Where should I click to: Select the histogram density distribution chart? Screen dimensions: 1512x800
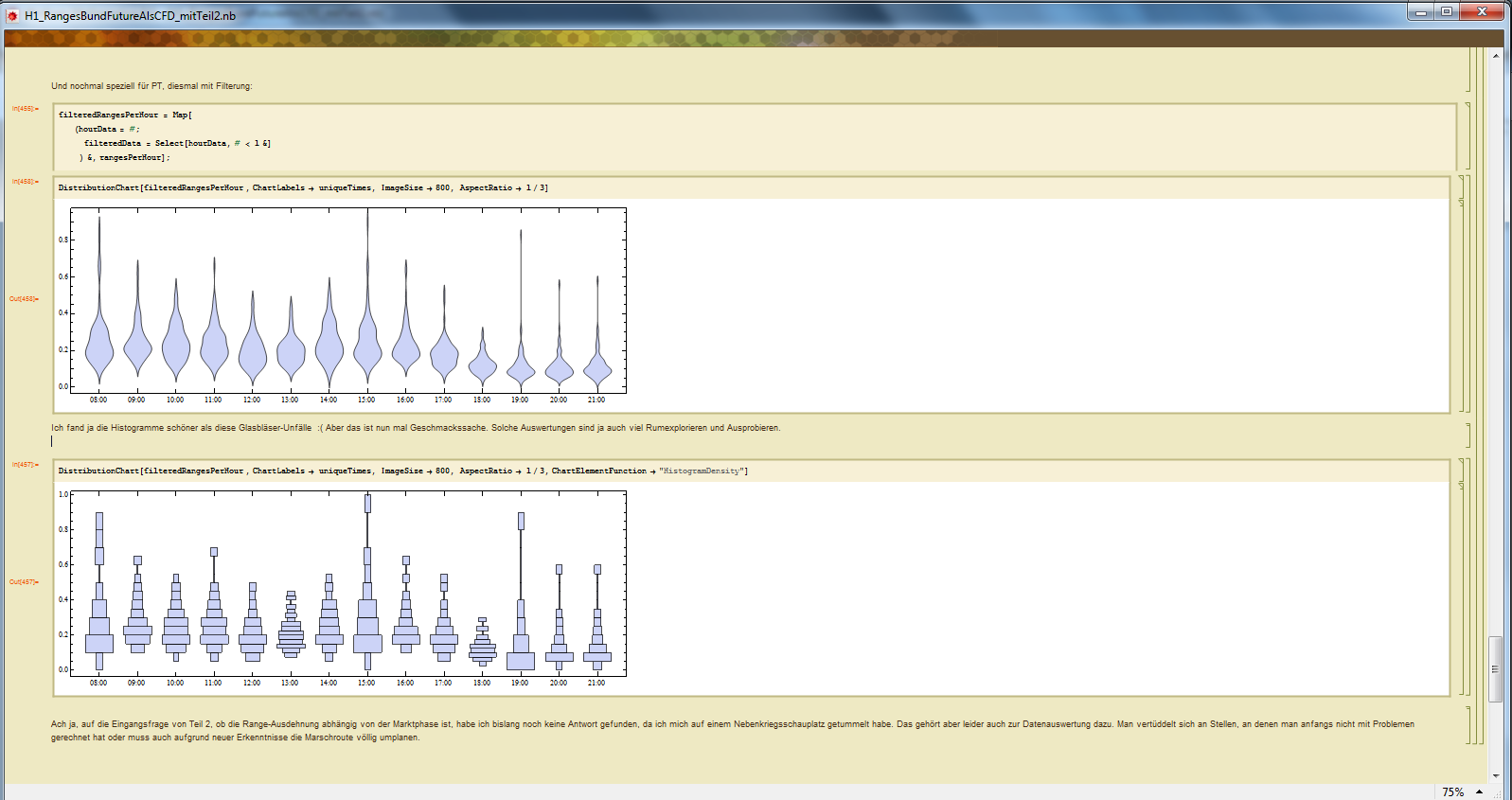tap(347, 584)
